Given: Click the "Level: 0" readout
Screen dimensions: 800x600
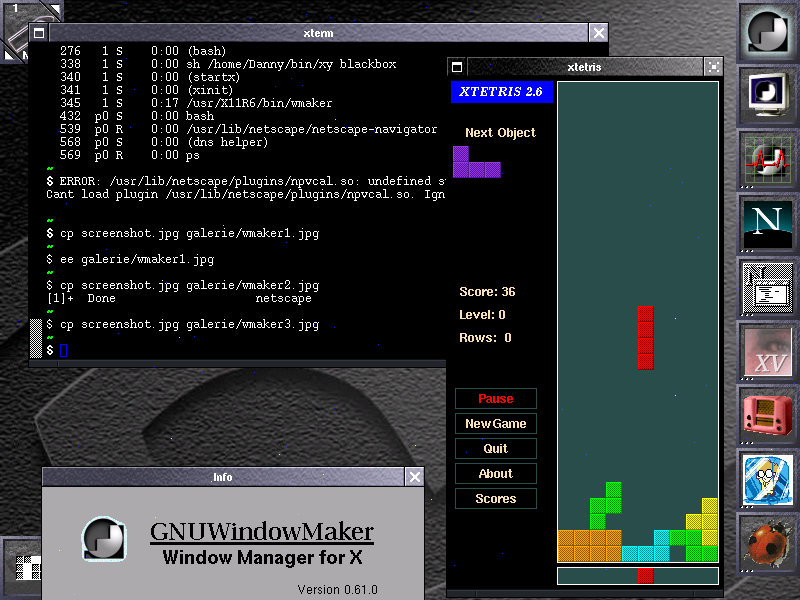Looking at the screenshot, I should [x=482, y=315].
